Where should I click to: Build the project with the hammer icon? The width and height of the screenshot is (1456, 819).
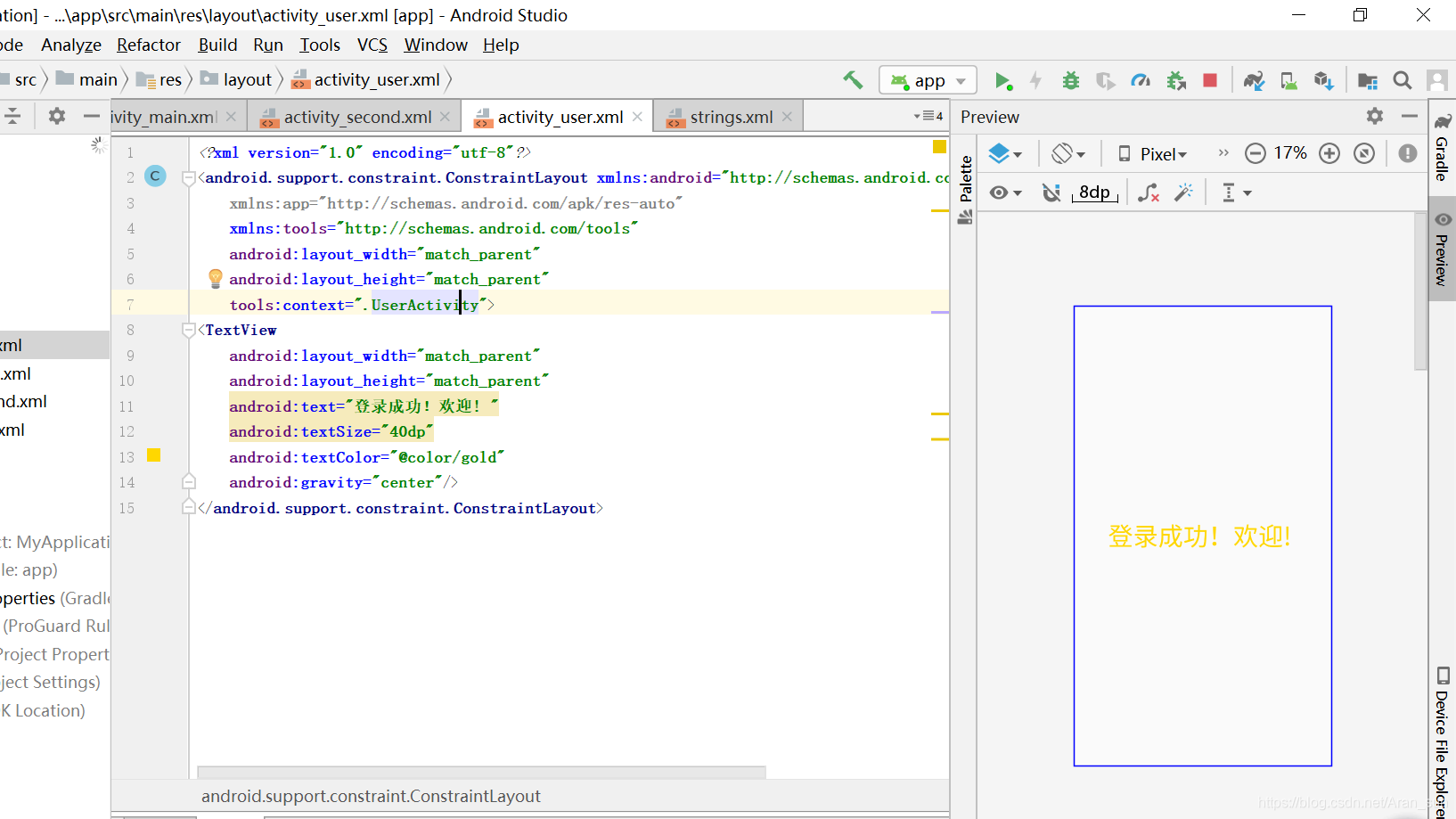tap(853, 80)
